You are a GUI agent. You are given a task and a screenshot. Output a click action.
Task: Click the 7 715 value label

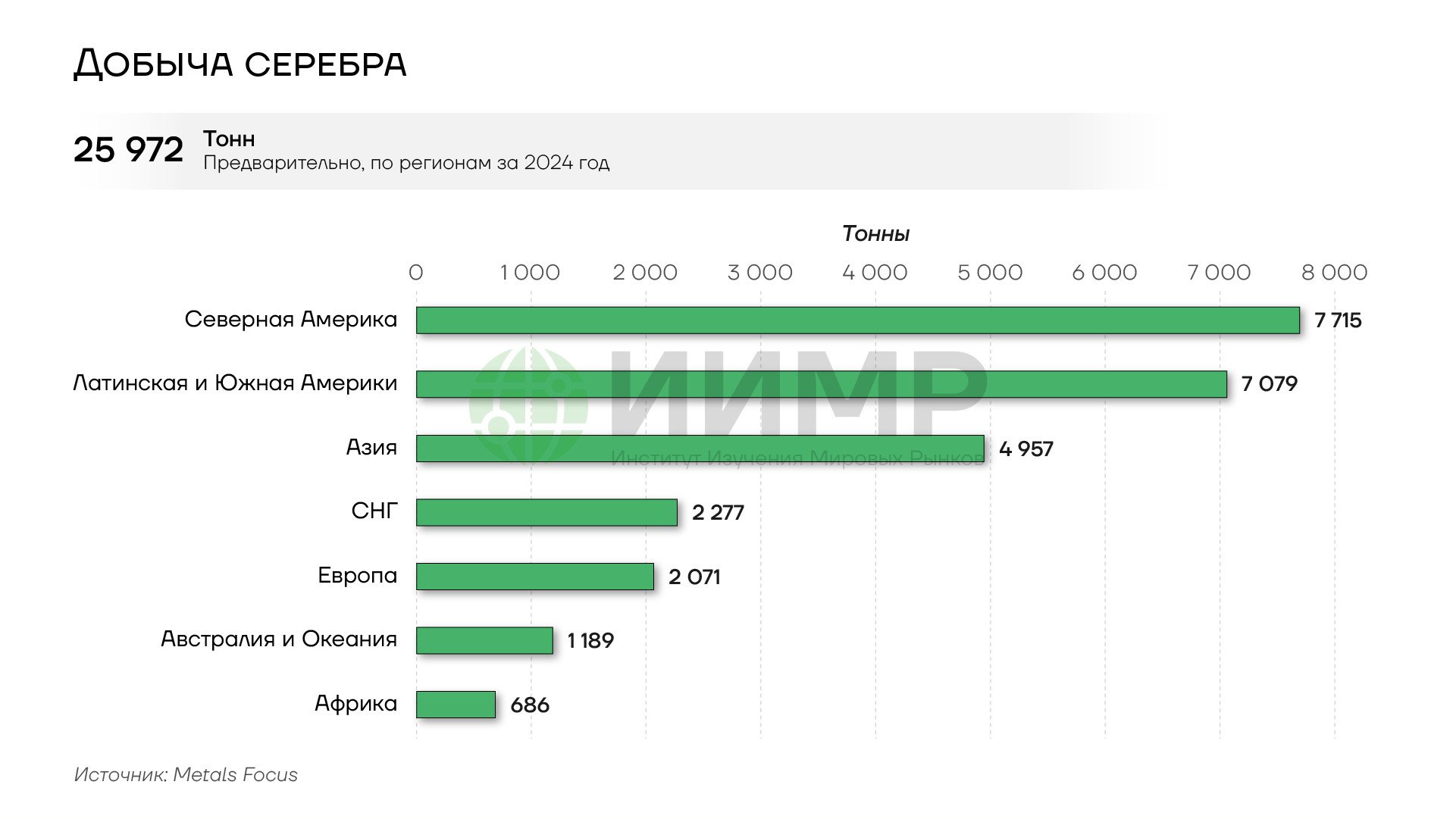pyautogui.click(x=1338, y=320)
